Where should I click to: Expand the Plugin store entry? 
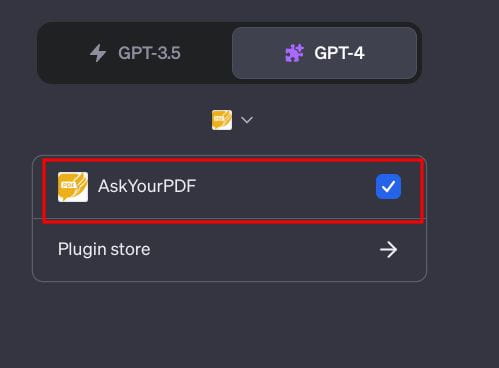point(229,250)
